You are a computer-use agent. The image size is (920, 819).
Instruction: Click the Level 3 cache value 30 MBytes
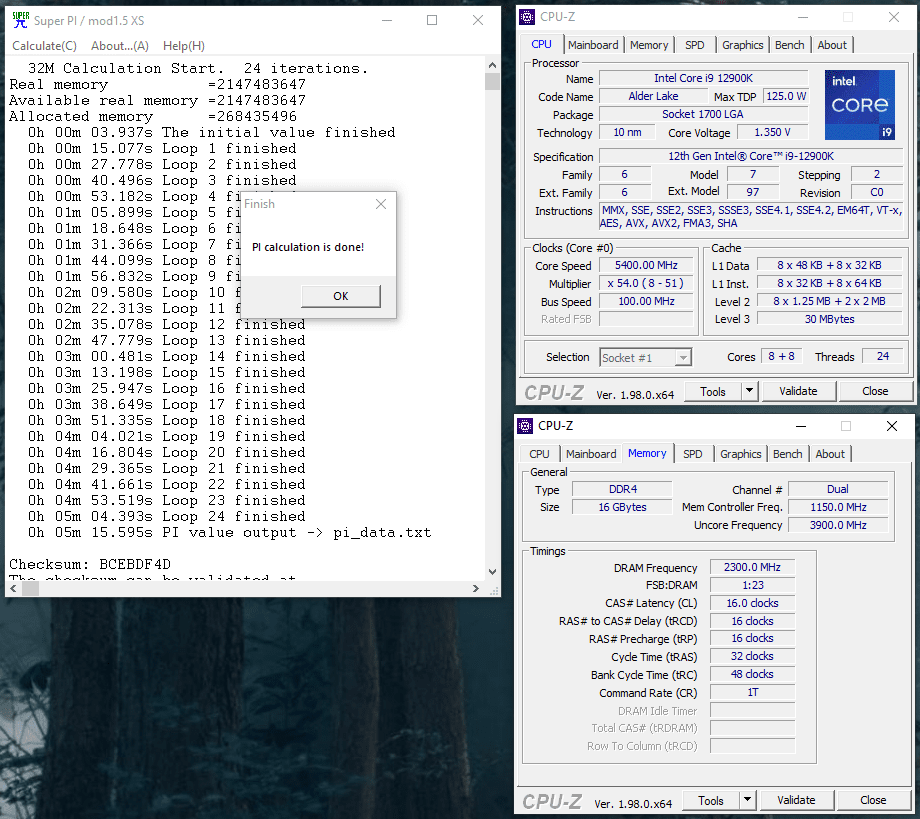pyautogui.click(x=830, y=319)
